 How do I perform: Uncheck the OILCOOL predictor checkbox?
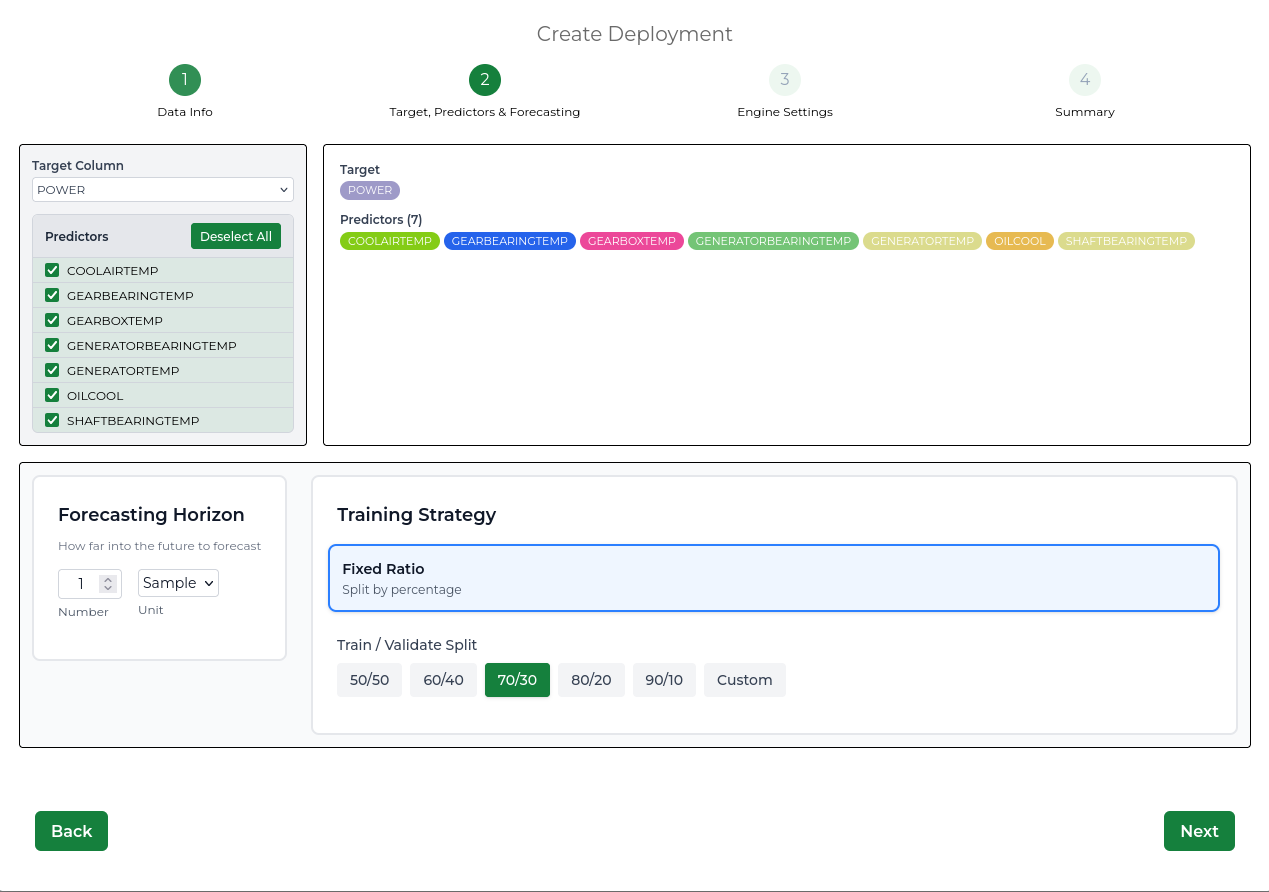coord(52,395)
